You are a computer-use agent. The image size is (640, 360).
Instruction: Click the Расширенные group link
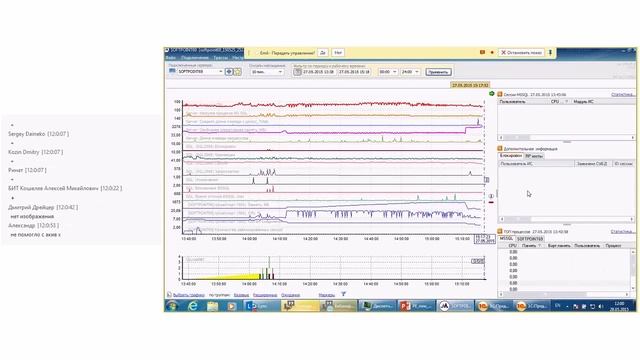[x=265, y=295]
